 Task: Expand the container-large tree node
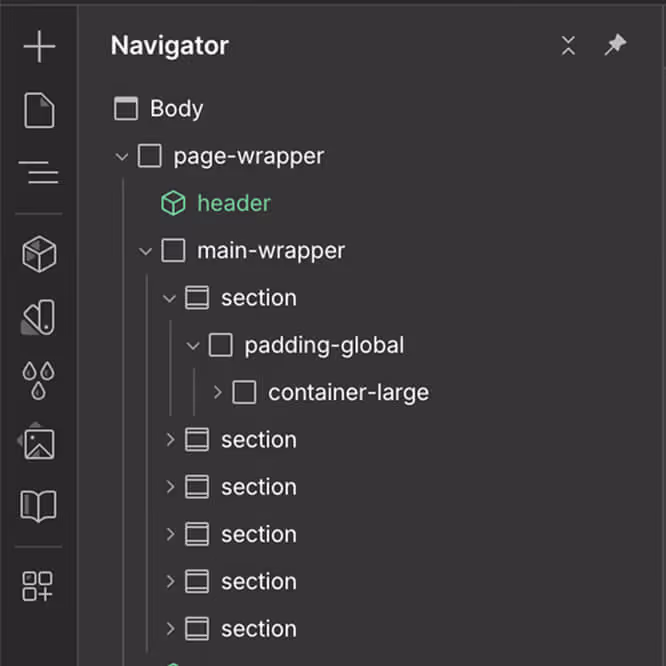click(x=217, y=392)
